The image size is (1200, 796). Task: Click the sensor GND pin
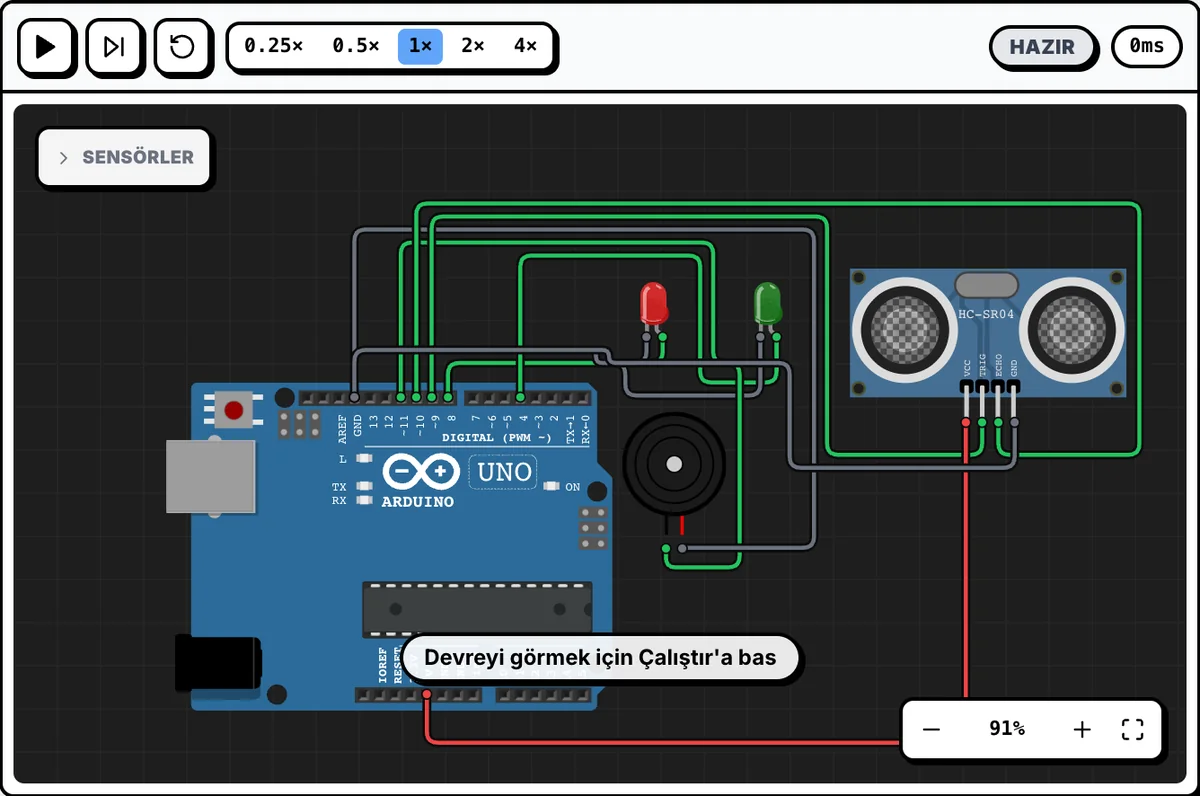1014,422
